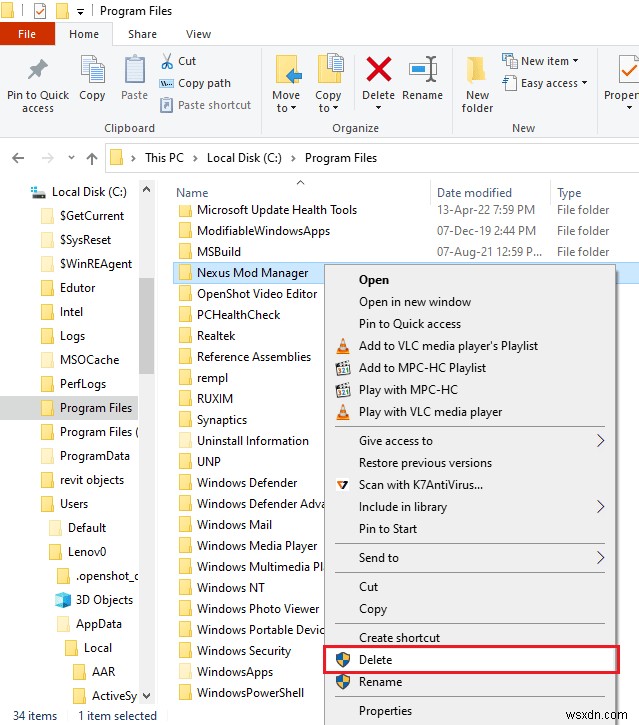
Task: Click navigation pane scroll up arrow
Action: [147, 189]
